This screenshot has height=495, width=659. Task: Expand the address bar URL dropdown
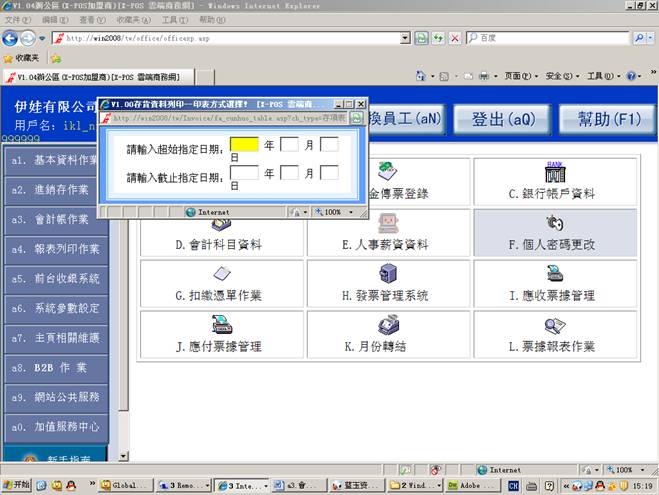pyautogui.click(x=406, y=38)
